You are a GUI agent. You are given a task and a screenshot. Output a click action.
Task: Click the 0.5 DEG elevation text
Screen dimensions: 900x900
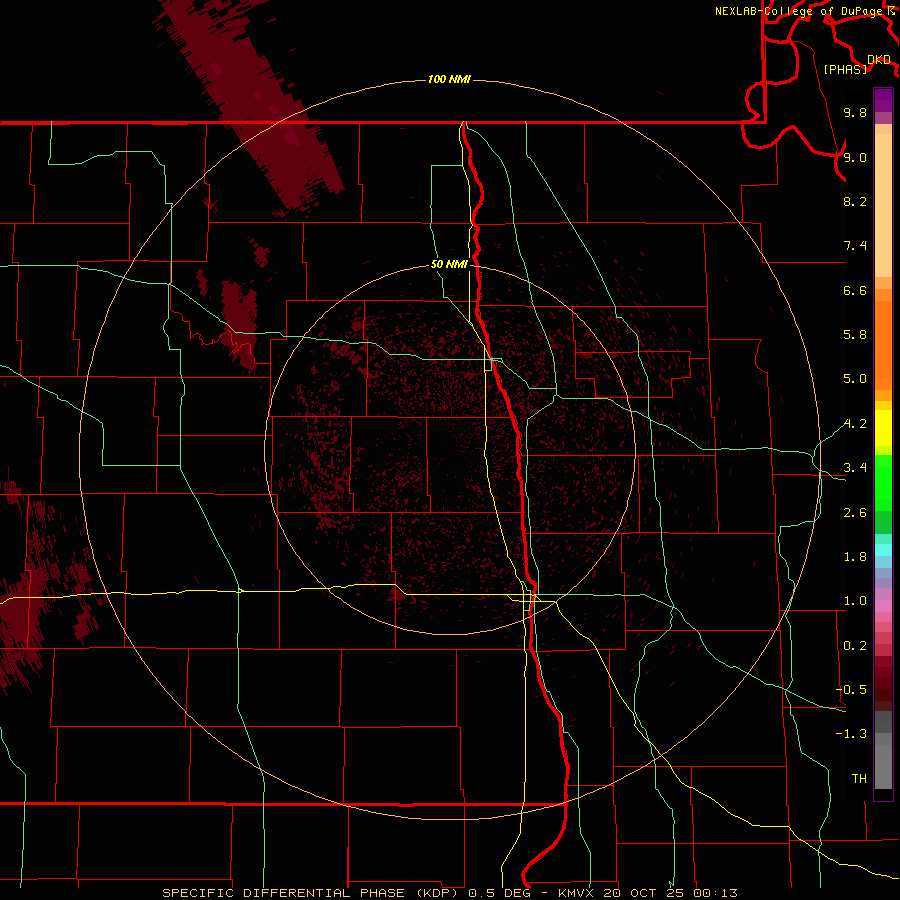click(502, 893)
